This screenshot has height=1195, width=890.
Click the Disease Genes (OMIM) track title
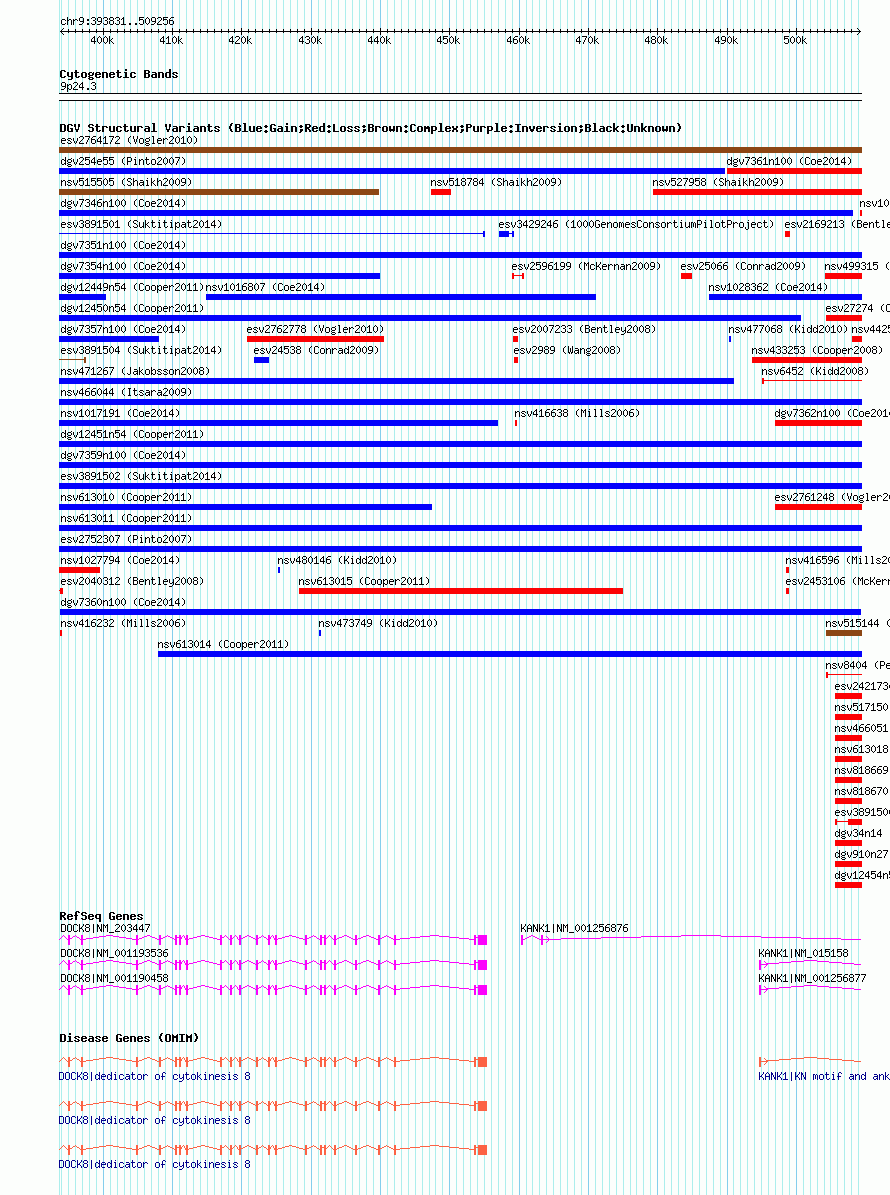click(129, 1038)
